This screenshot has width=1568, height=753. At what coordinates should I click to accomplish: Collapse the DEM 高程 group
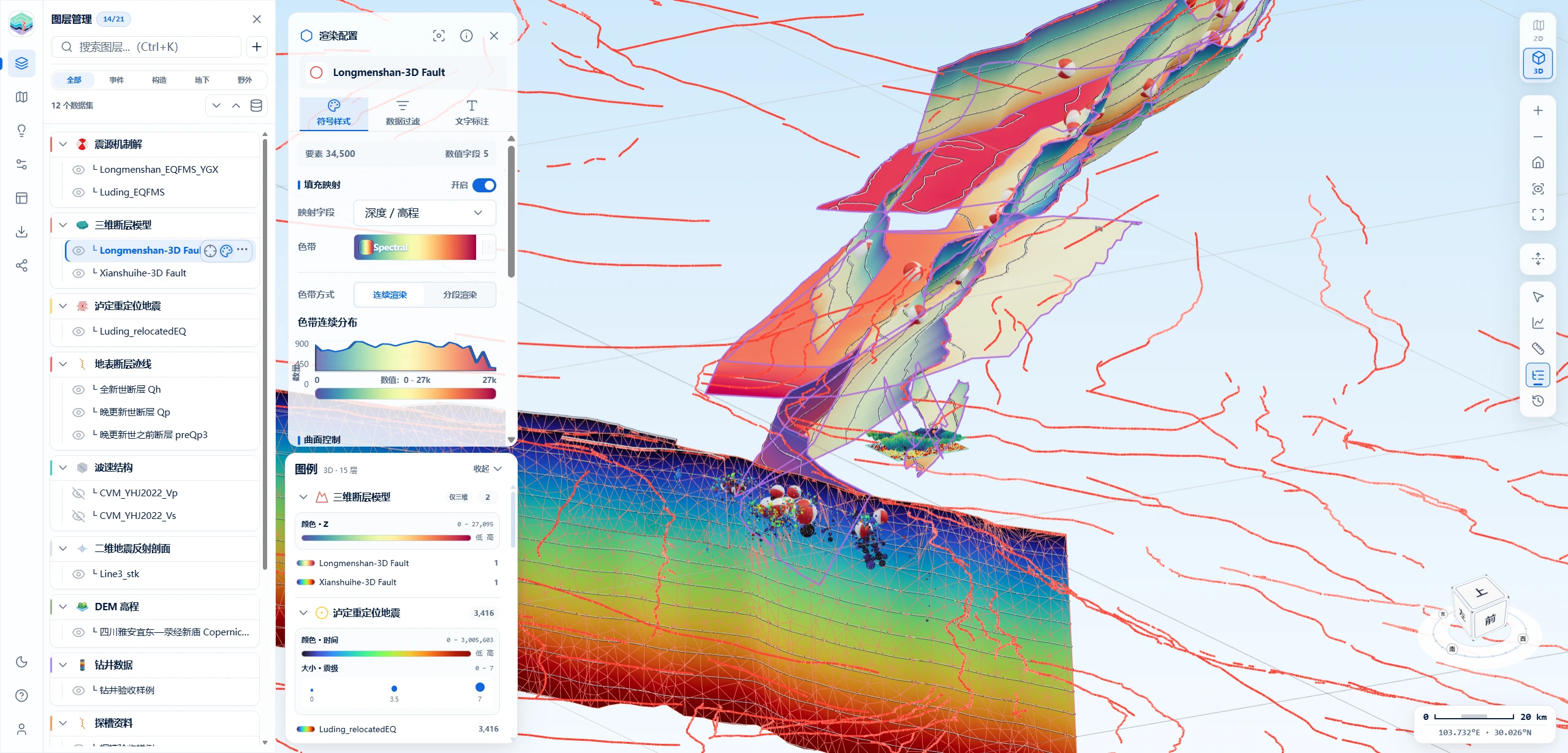pyautogui.click(x=63, y=607)
